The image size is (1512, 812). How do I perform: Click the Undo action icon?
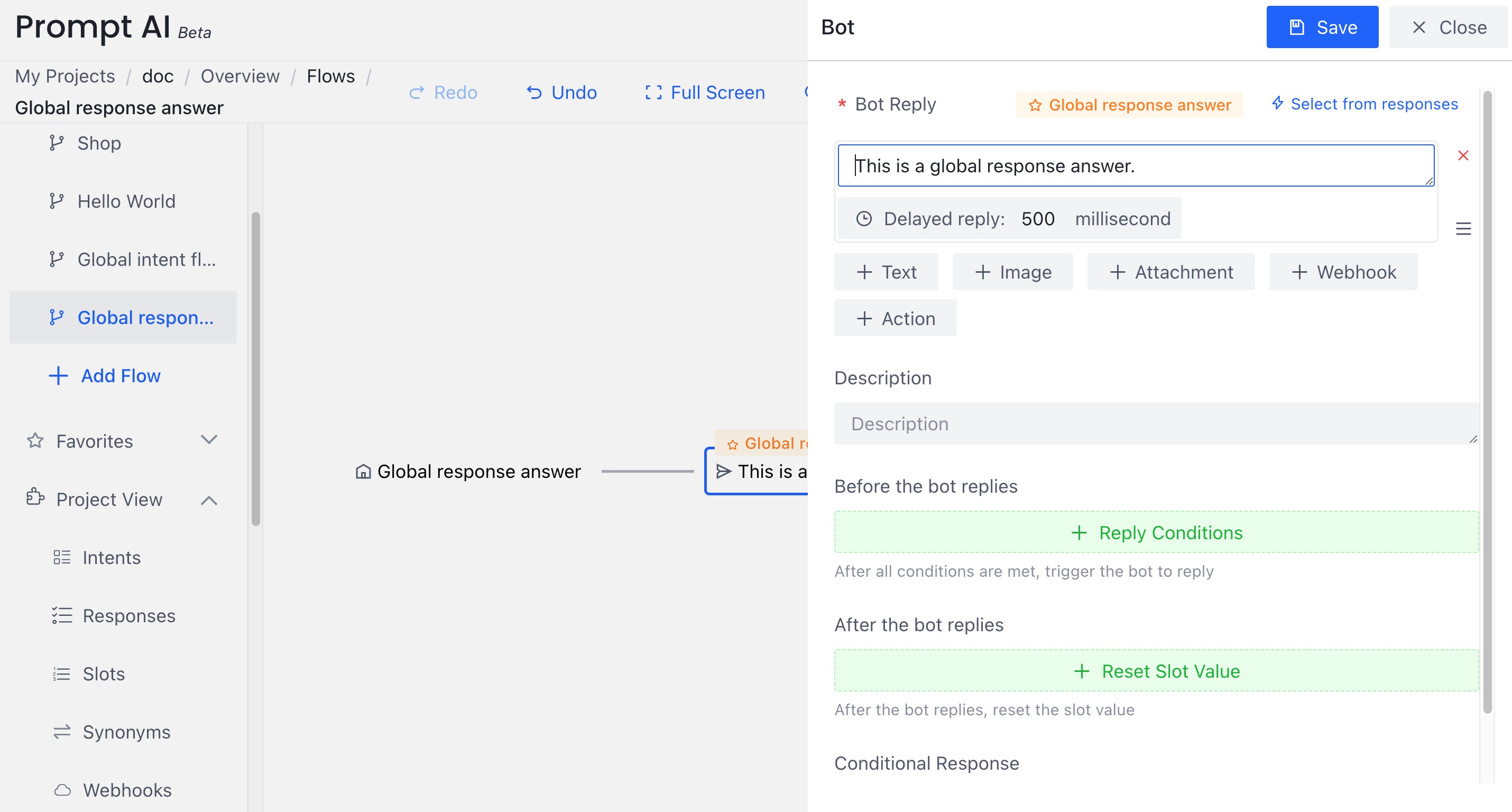tap(537, 91)
